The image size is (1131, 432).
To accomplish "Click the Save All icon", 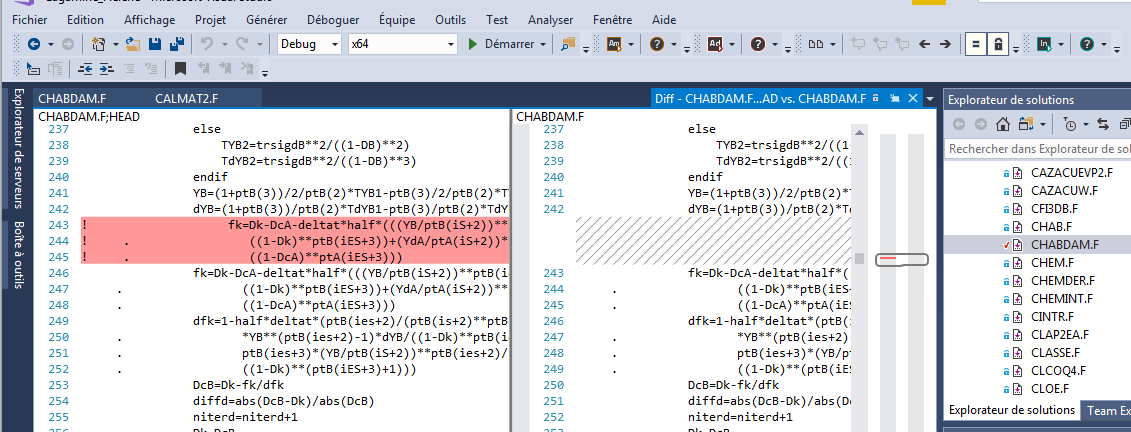I will tap(176, 44).
